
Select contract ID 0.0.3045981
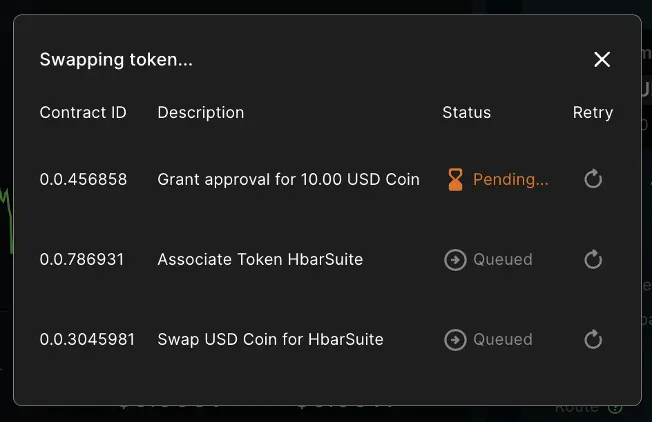(x=87, y=340)
